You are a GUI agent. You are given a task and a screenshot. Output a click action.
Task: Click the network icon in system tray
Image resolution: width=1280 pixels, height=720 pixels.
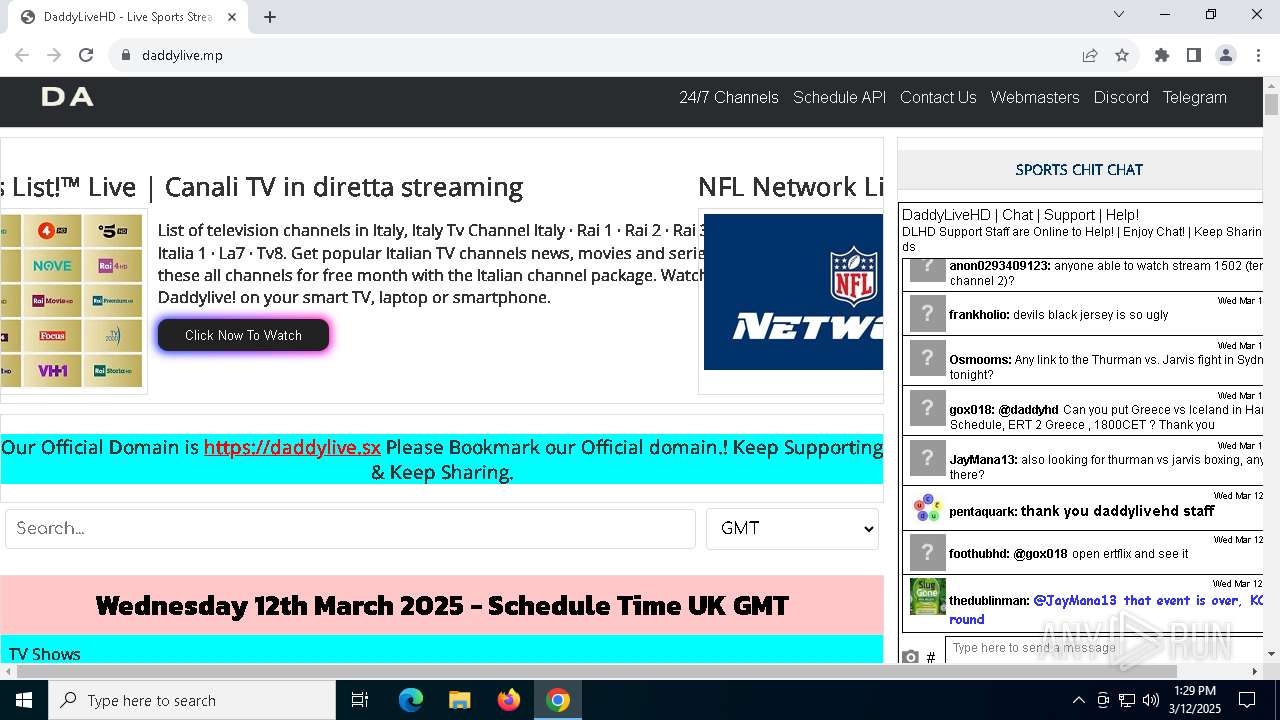coord(1127,700)
